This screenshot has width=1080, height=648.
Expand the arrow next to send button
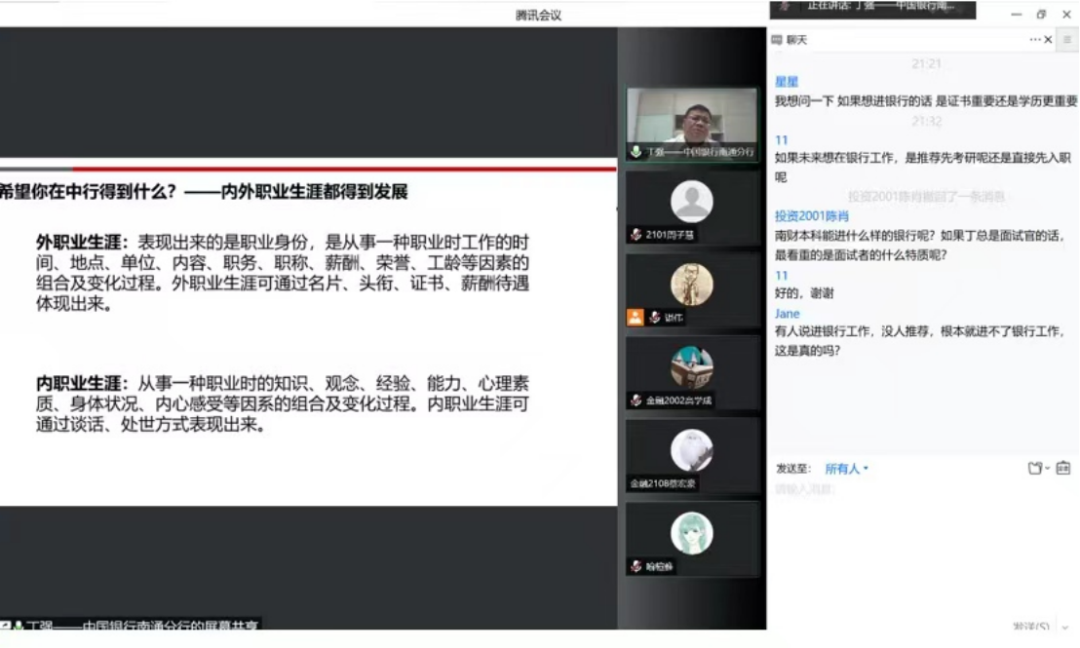pos(1065,627)
